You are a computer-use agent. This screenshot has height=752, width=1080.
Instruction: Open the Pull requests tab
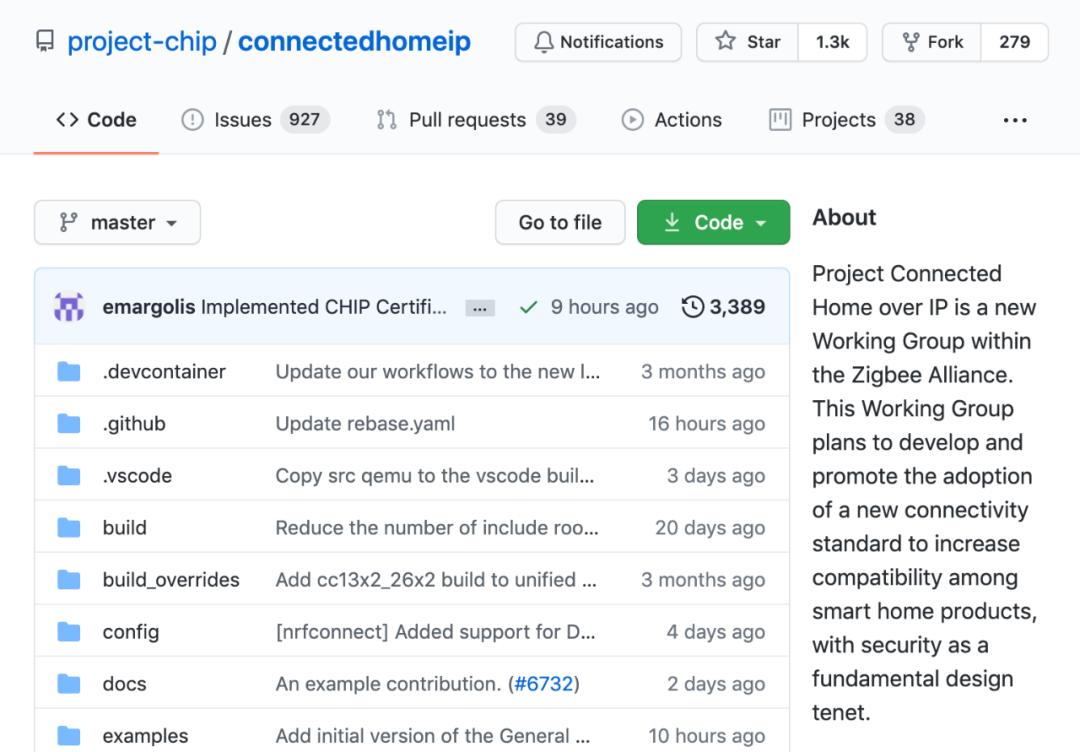tap(471, 120)
